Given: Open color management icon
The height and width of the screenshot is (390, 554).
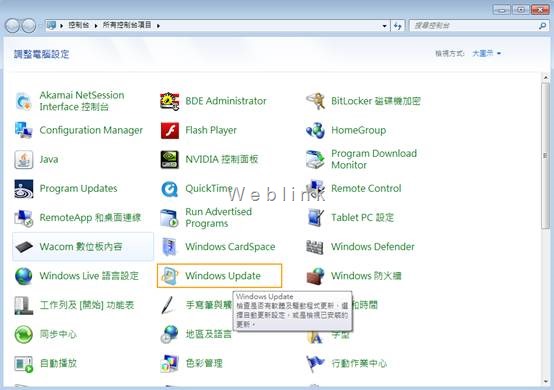Looking at the screenshot, I should click(x=170, y=363).
